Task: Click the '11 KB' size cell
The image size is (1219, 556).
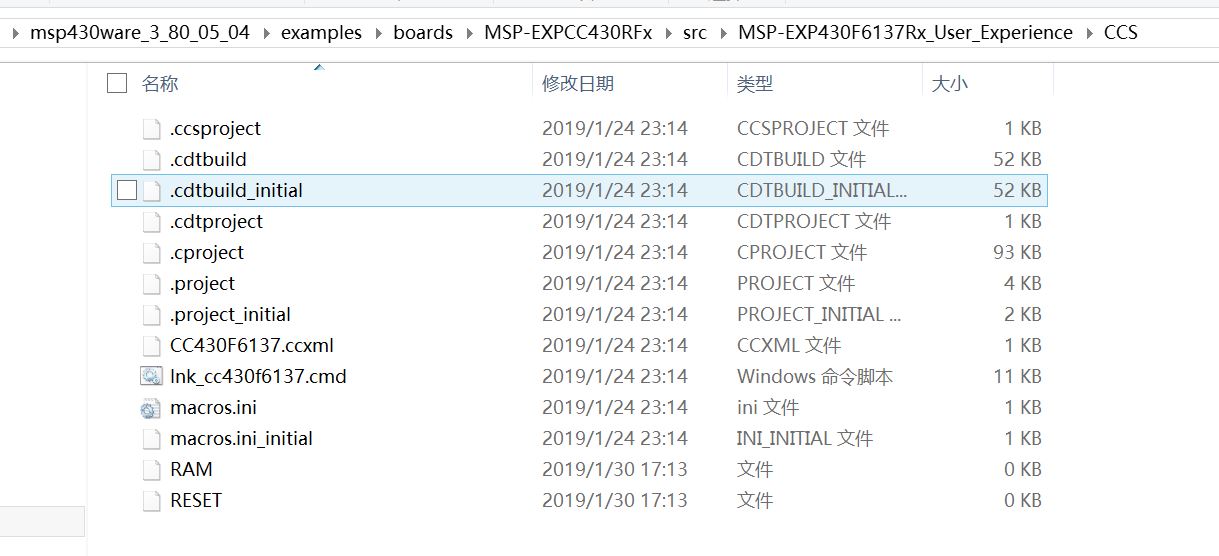Action: point(1017,377)
